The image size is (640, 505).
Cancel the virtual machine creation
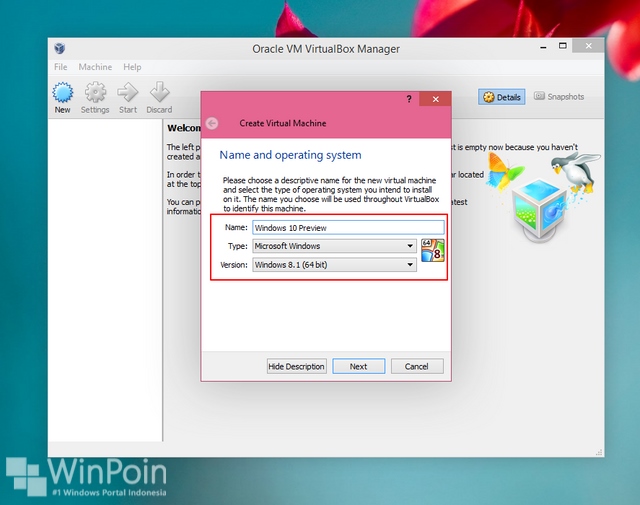(x=417, y=366)
